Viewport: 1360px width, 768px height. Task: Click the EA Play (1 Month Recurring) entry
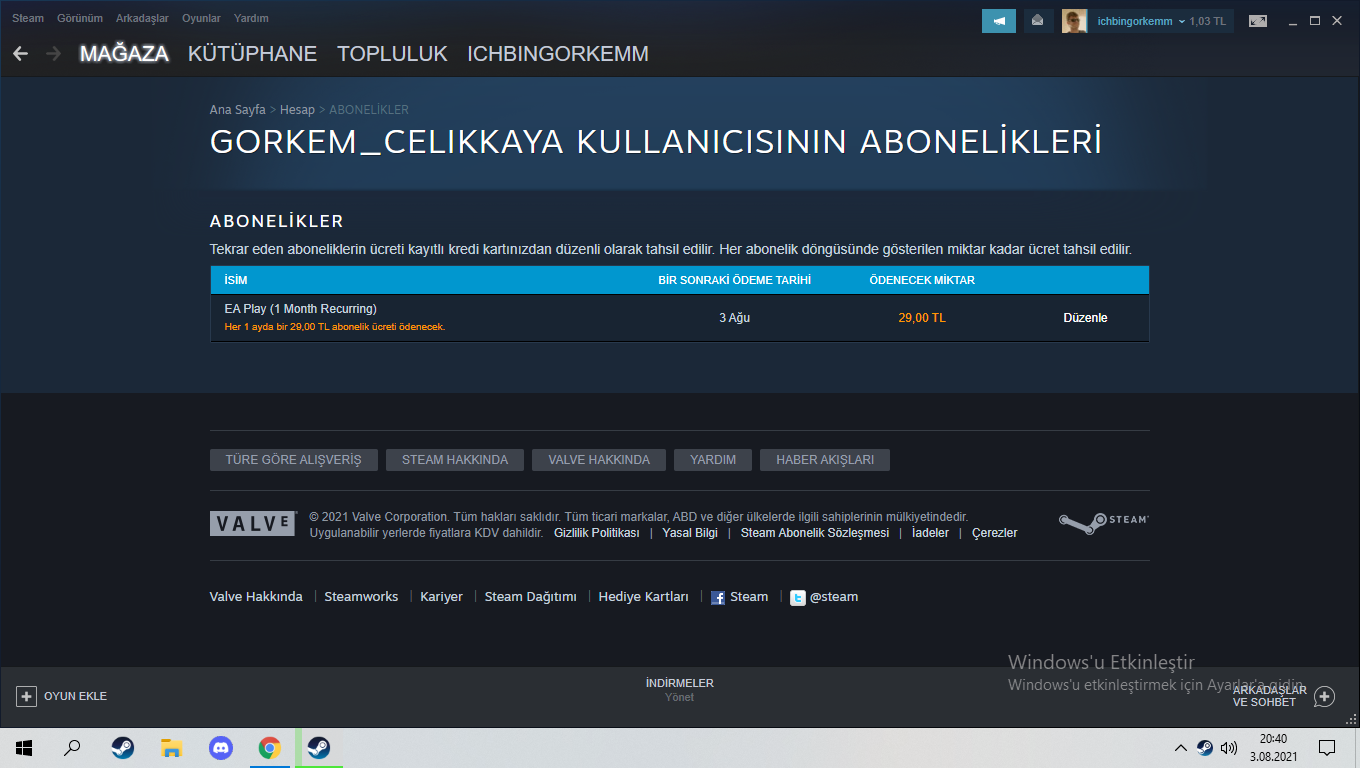point(301,309)
